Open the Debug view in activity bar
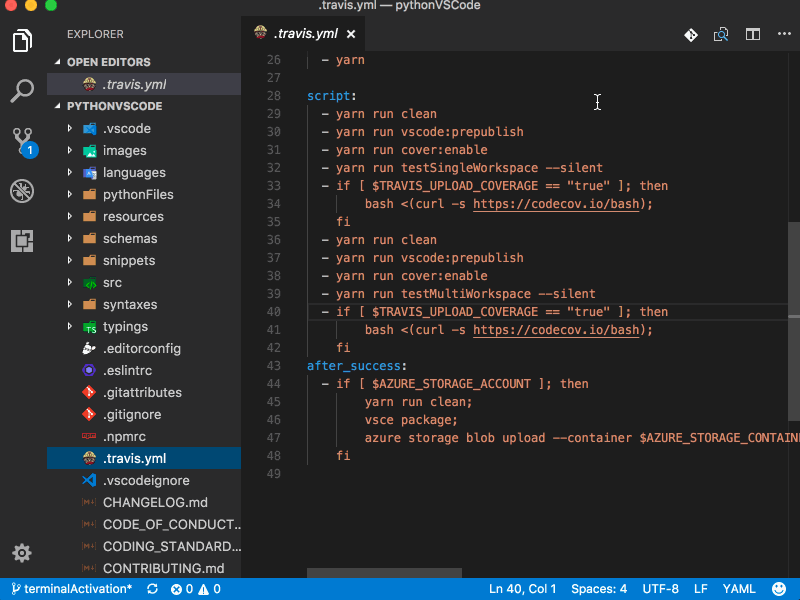 point(22,191)
